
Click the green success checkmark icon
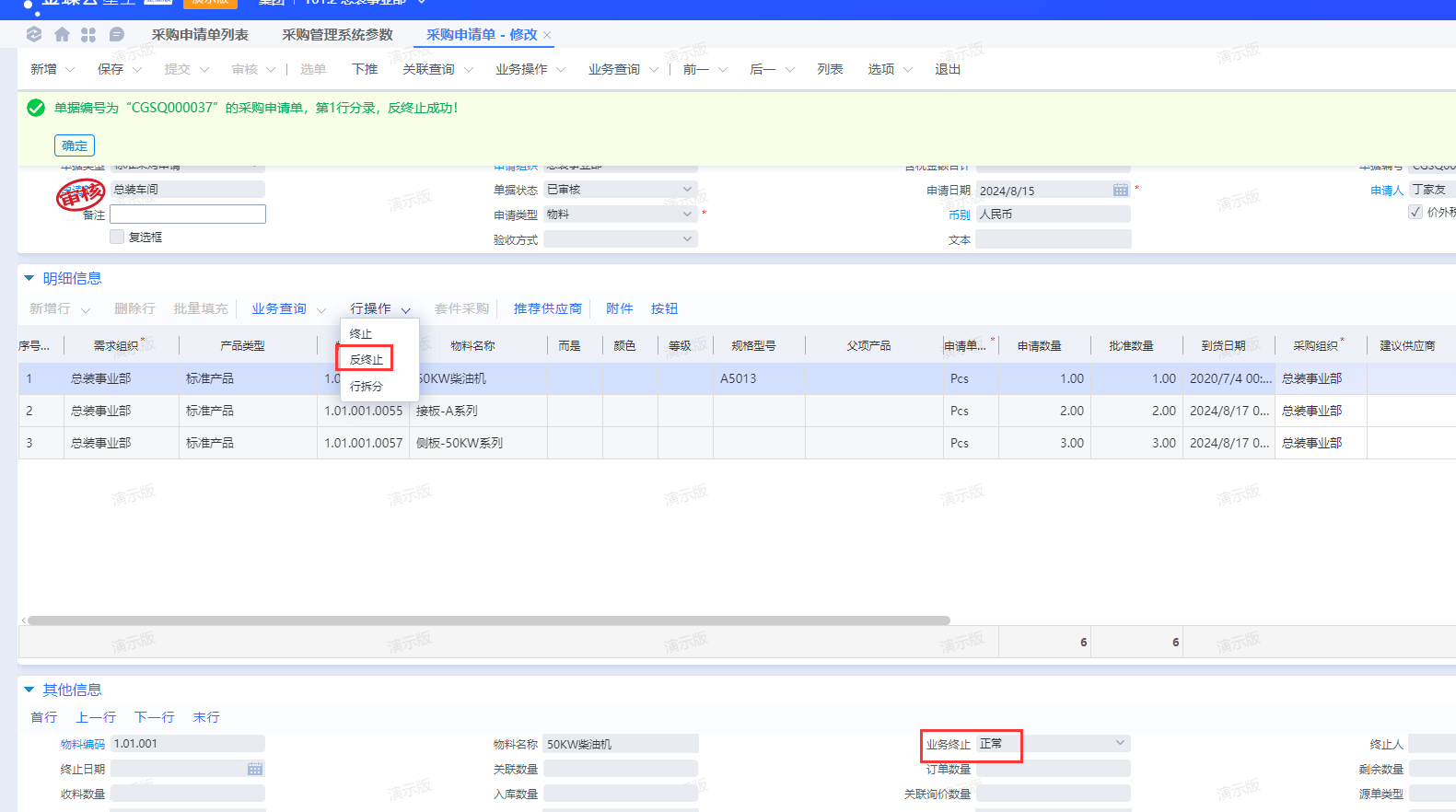pos(36,108)
